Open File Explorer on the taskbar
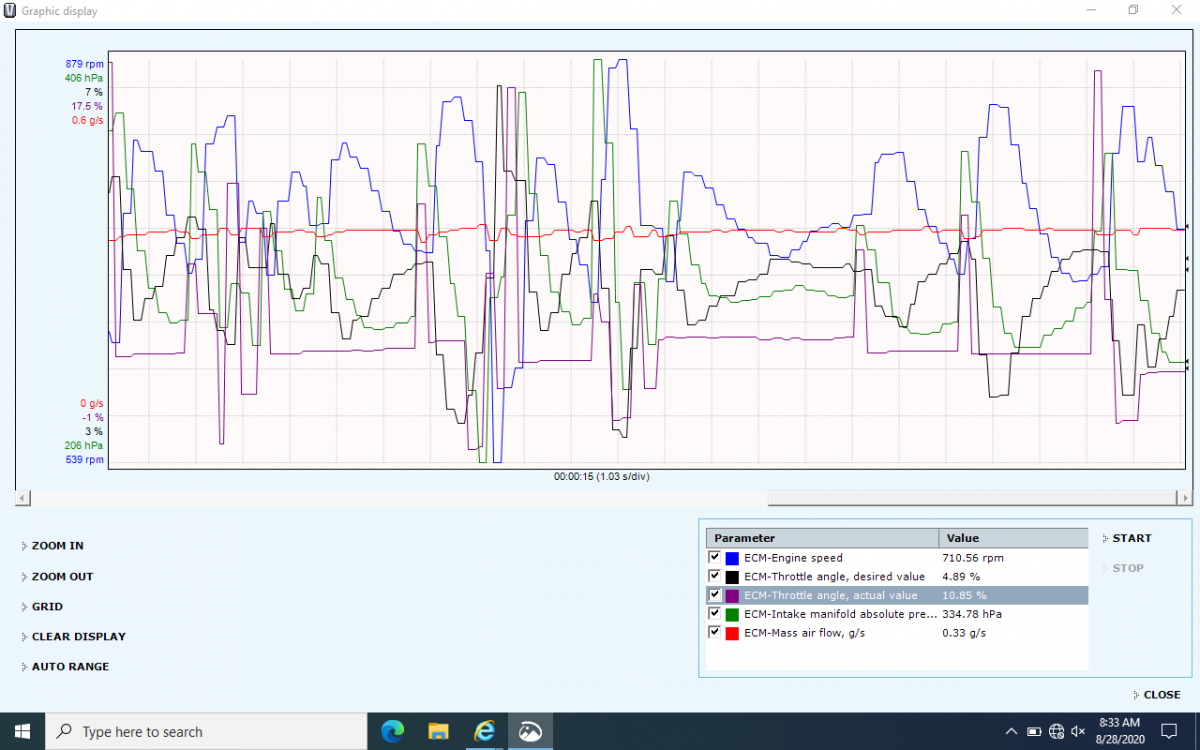 (438, 731)
